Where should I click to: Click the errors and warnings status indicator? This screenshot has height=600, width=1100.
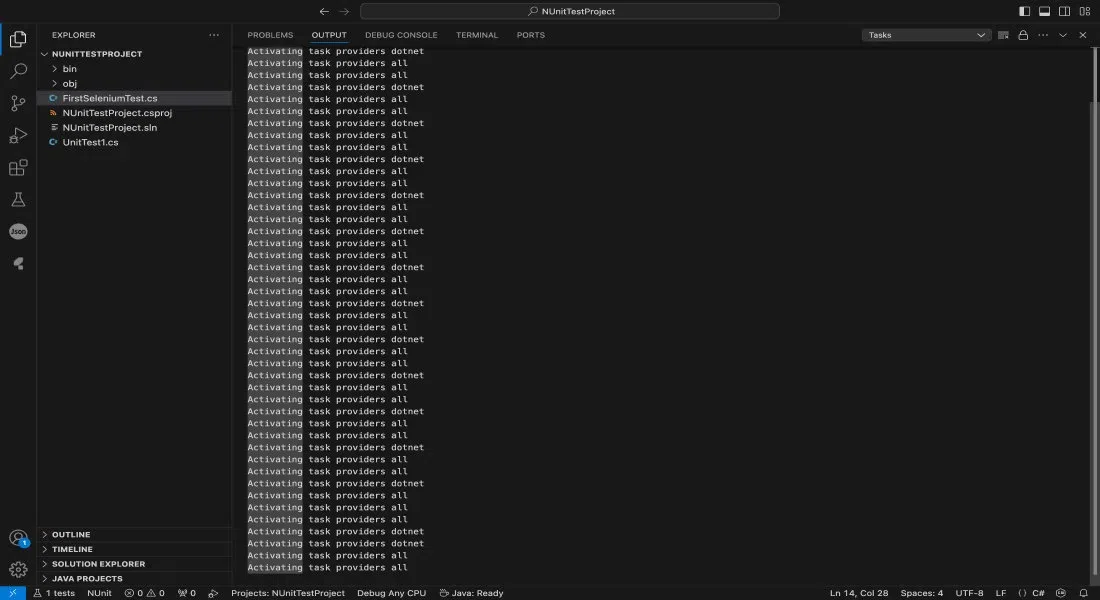point(145,593)
